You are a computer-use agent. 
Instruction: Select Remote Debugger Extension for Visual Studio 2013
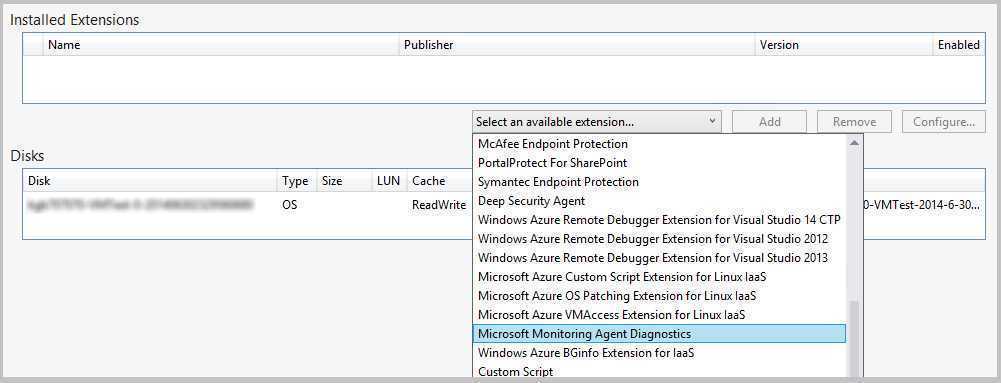659,258
